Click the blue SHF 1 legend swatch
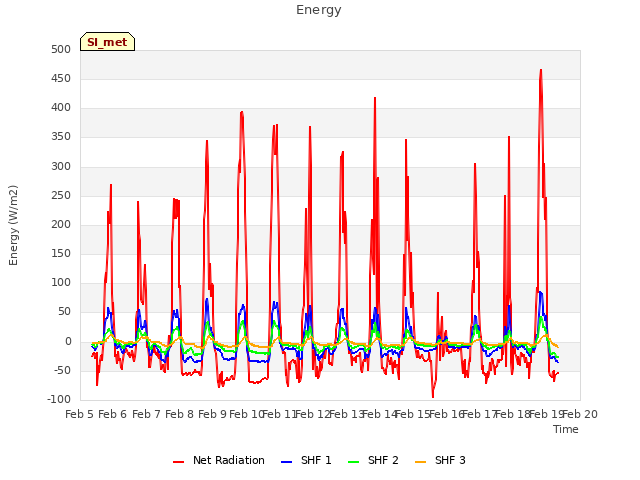The width and height of the screenshot is (640, 480). (x=287, y=462)
